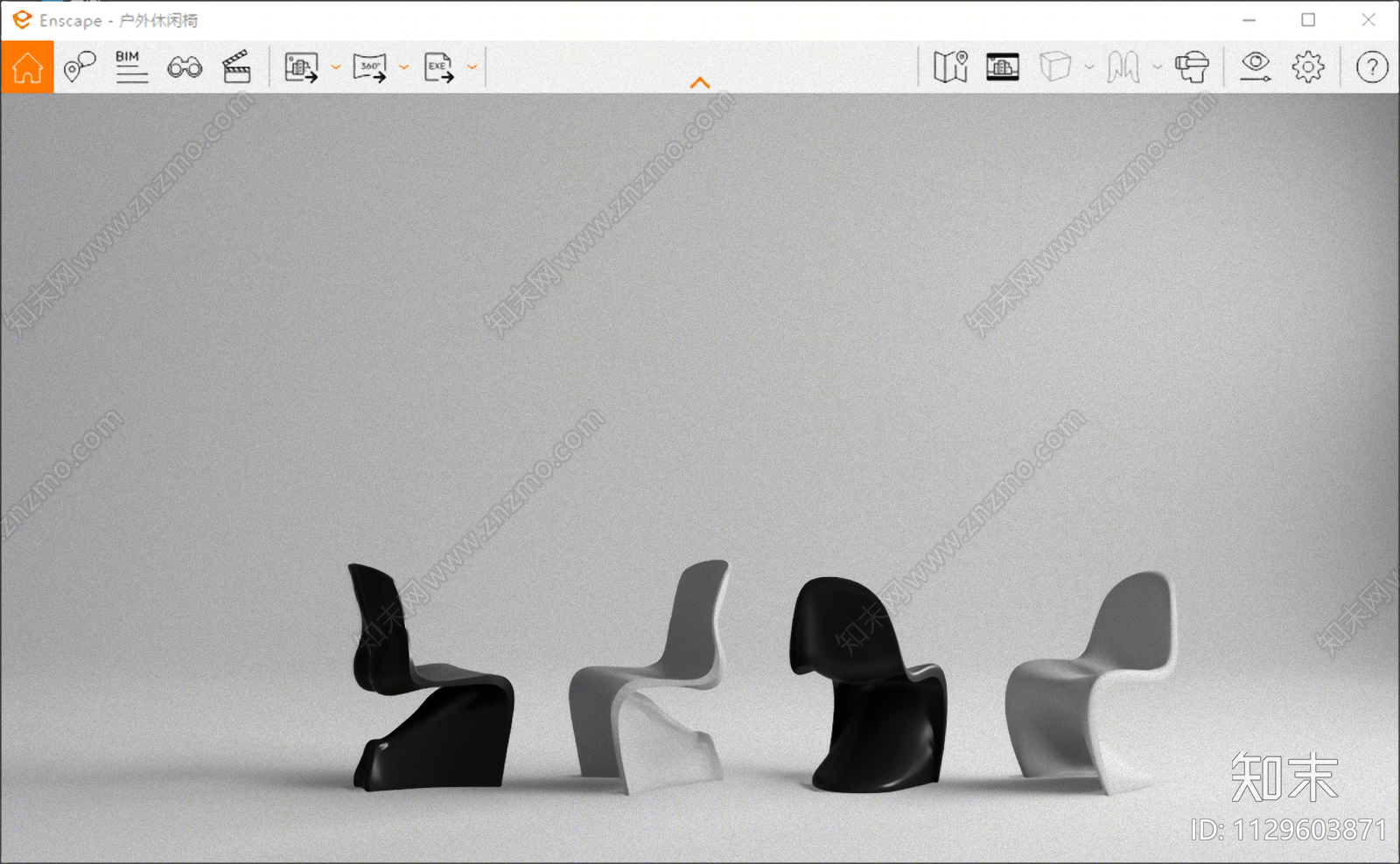Toggle the BIM mode icon
The width and height of the screenshot is (1400, 864).
click(x=131, y=66)
